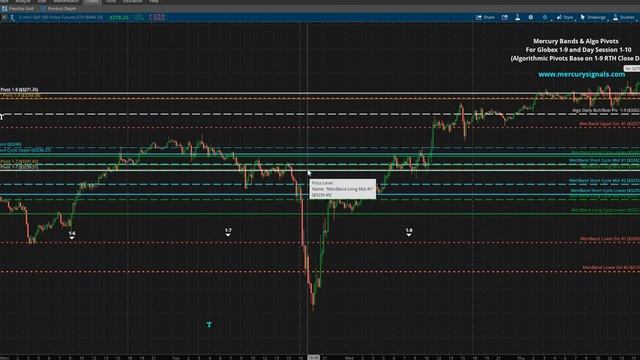The image size is (640, 360).
Task: Open the Studies dropdown
Action: 624,17
